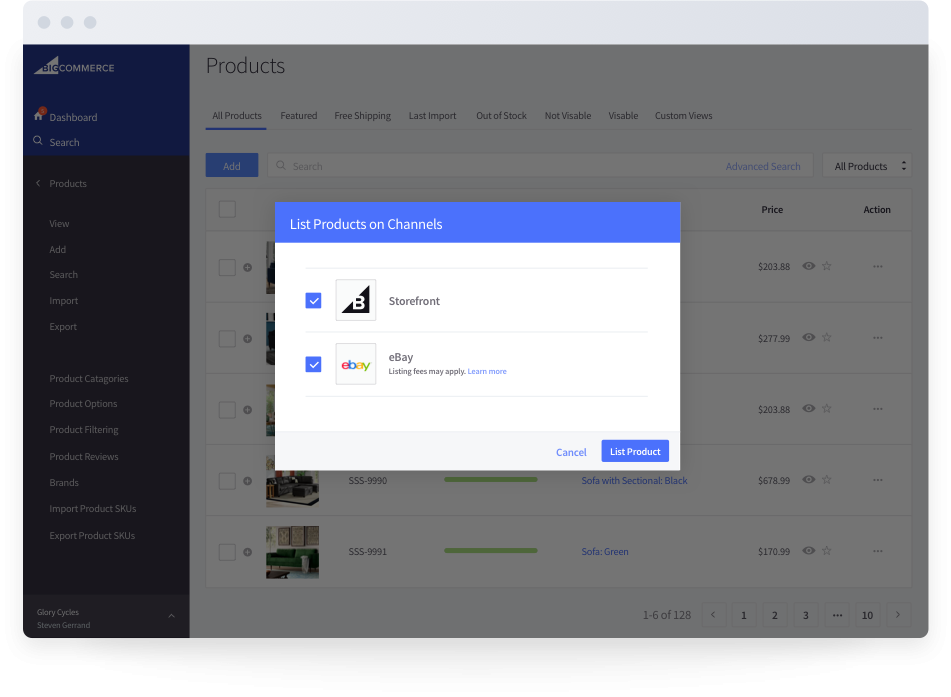Expand the Glory Cycles account menu
The image size is (951, 697).
click(x=173, y=616)
